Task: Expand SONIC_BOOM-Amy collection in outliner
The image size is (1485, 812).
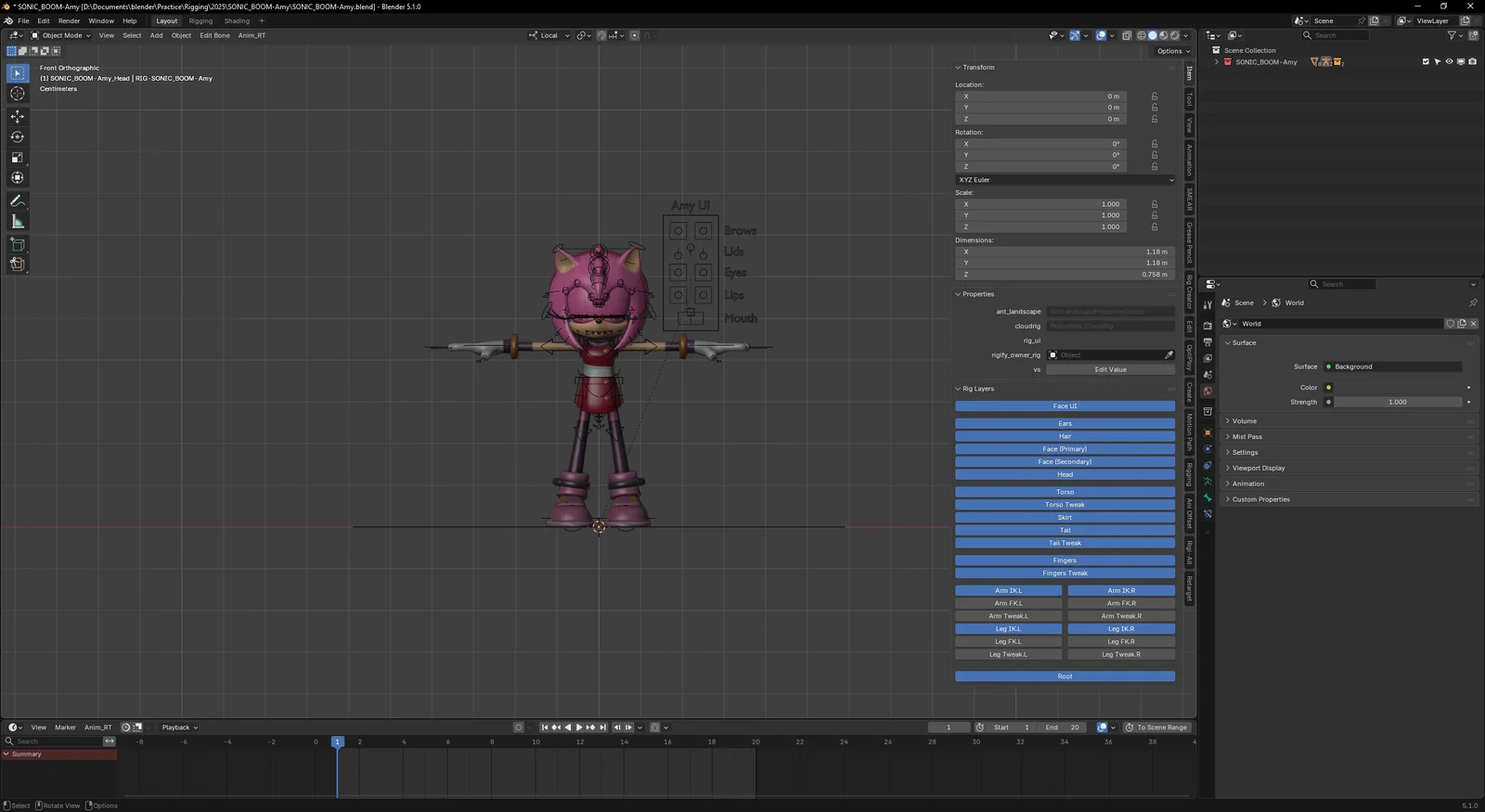Action: click(x=1216, y=62)
